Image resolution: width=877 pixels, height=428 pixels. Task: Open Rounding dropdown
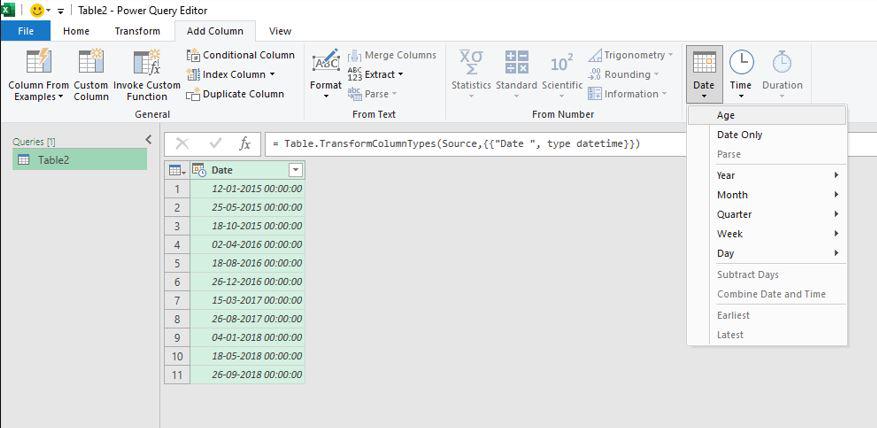point(623,74)
